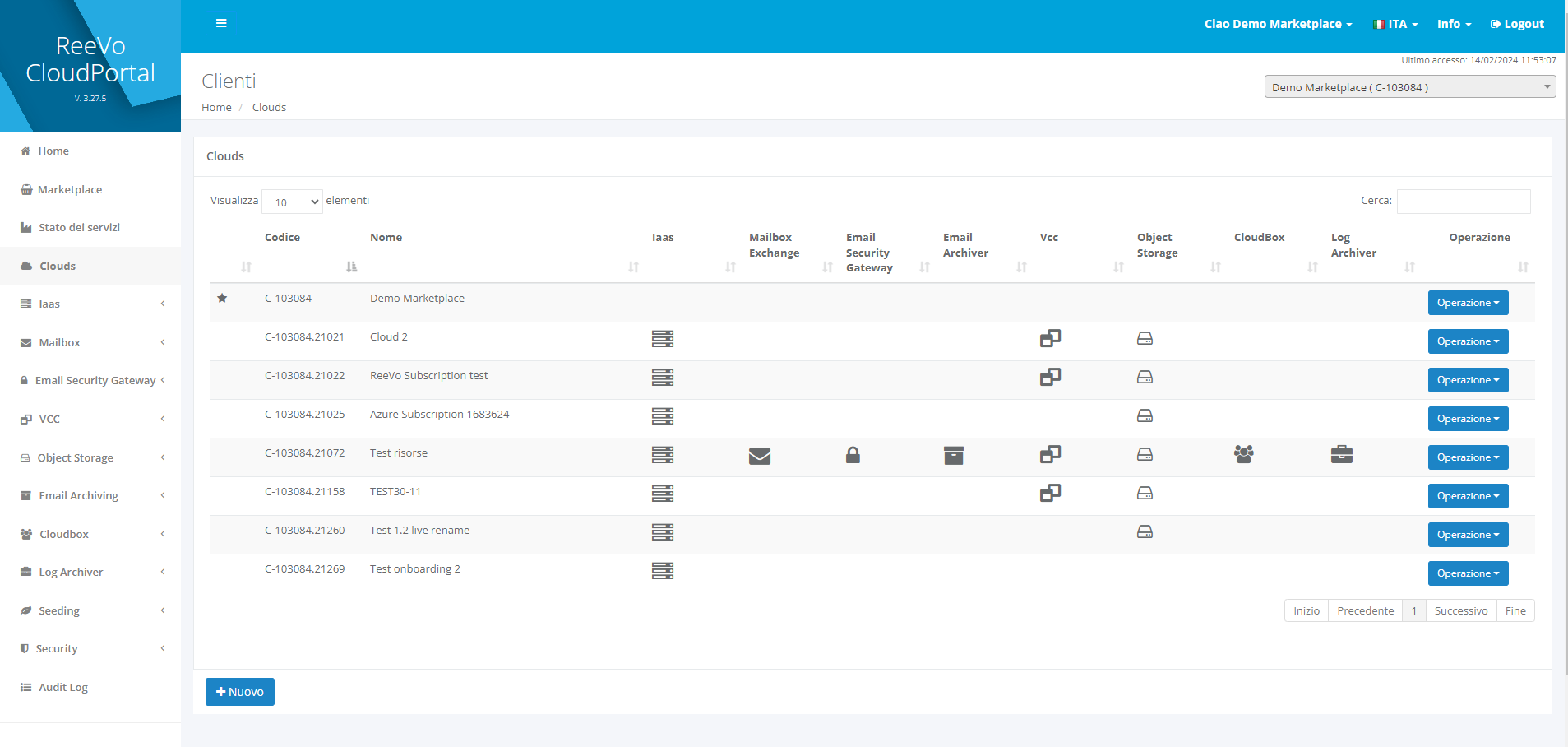
Task: Open the Iaas server icon for Cloud 2
Action: click(663, 338)
